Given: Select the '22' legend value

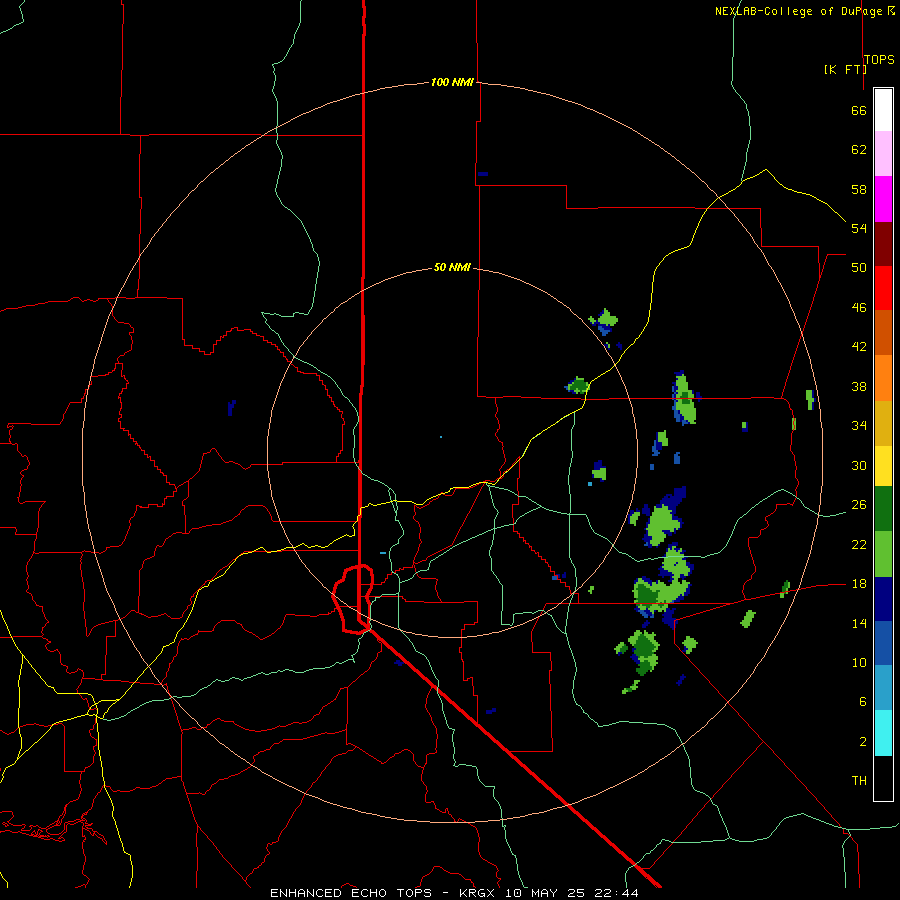Looking at the screenshot, I should [x=859, y=544].
